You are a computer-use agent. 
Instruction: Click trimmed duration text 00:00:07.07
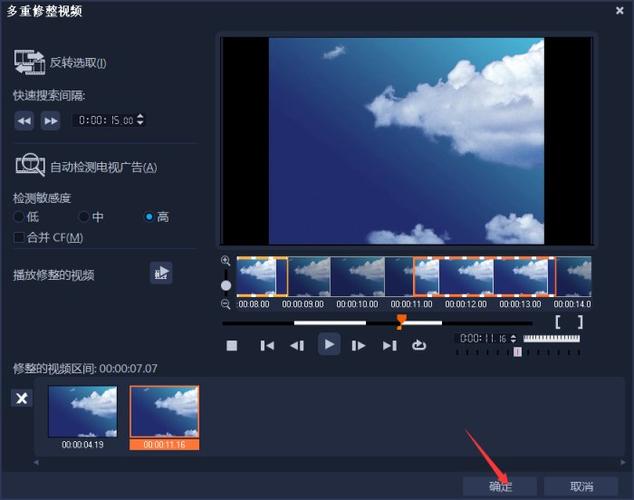click(128, 369)
